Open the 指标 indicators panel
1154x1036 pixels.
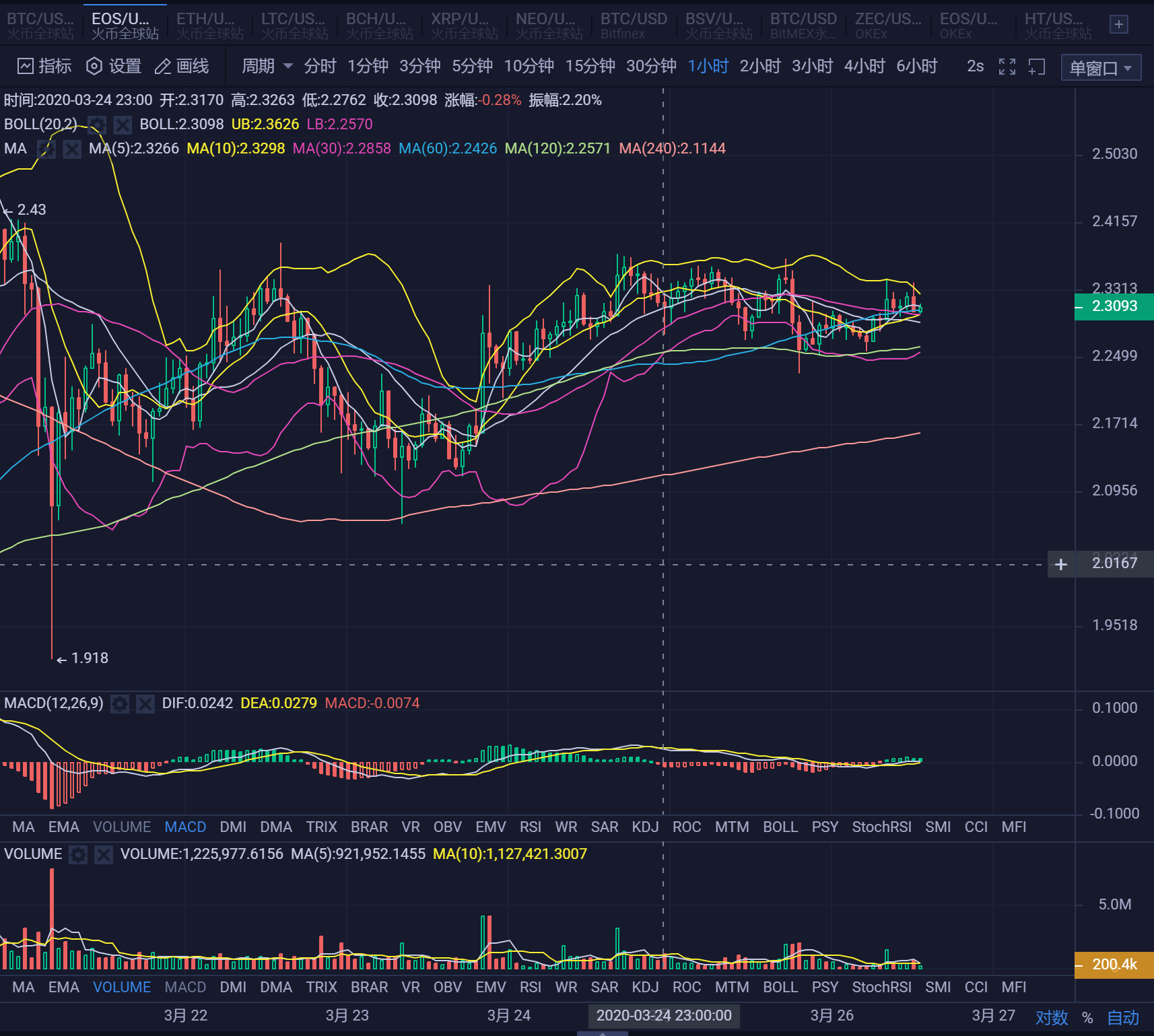[44, 66]
